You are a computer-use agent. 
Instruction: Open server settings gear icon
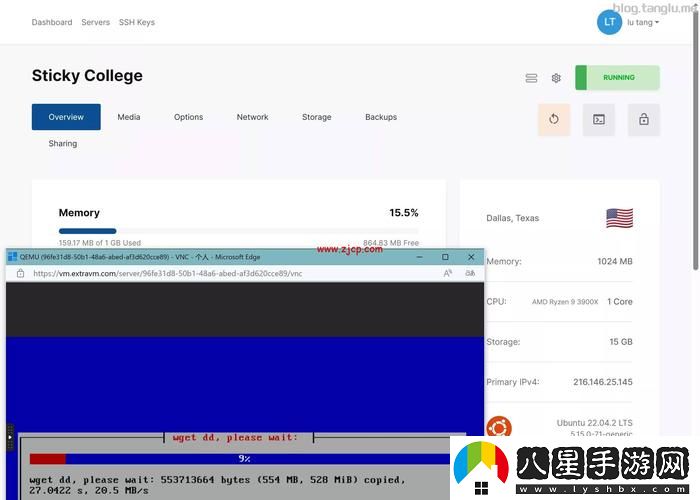tap(556, 78)
